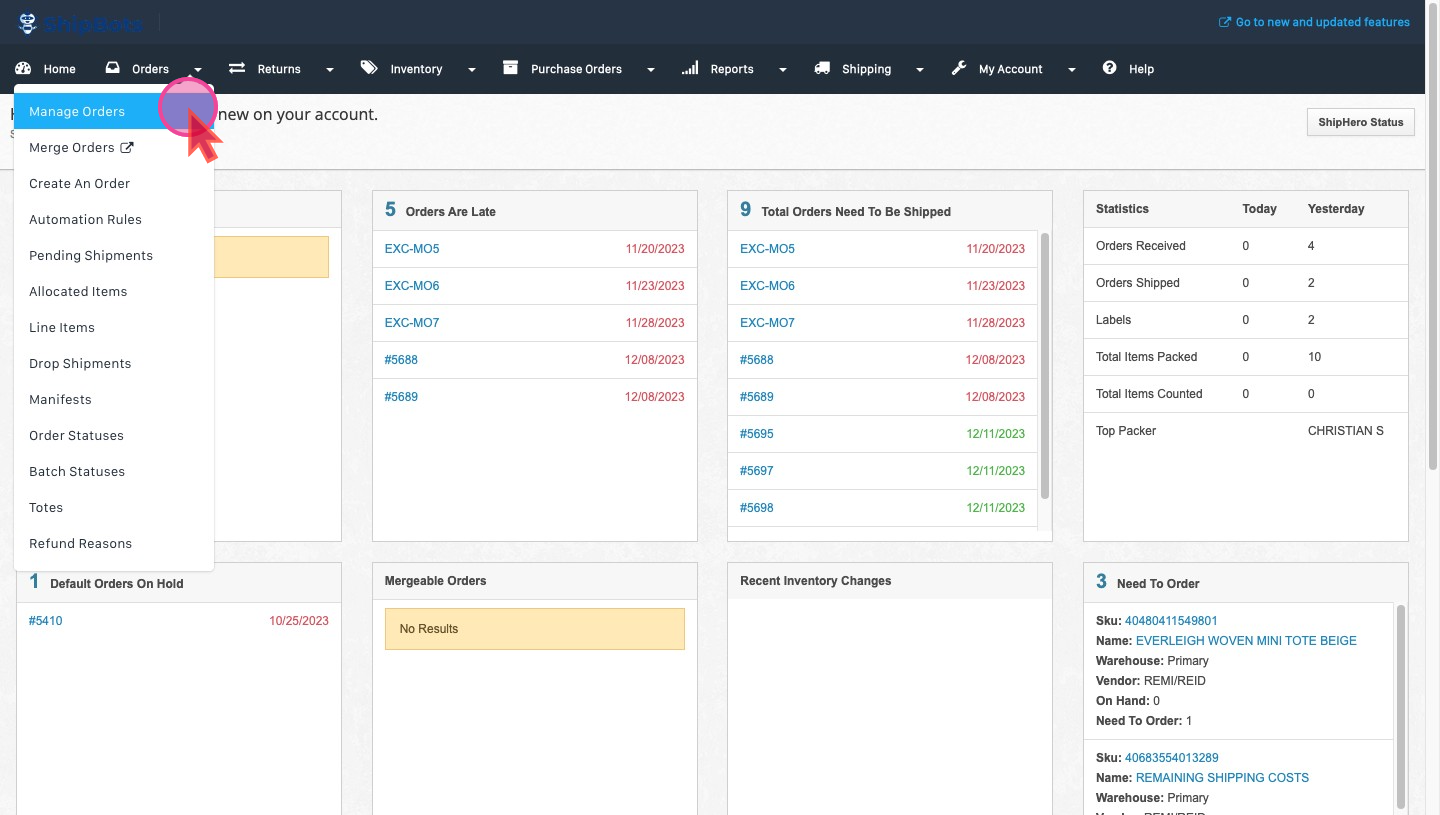Click the Orders Received statistics row label
Image resolution: width=1440 pixels, height=815 pixels.
click(x=1141, y=246)
